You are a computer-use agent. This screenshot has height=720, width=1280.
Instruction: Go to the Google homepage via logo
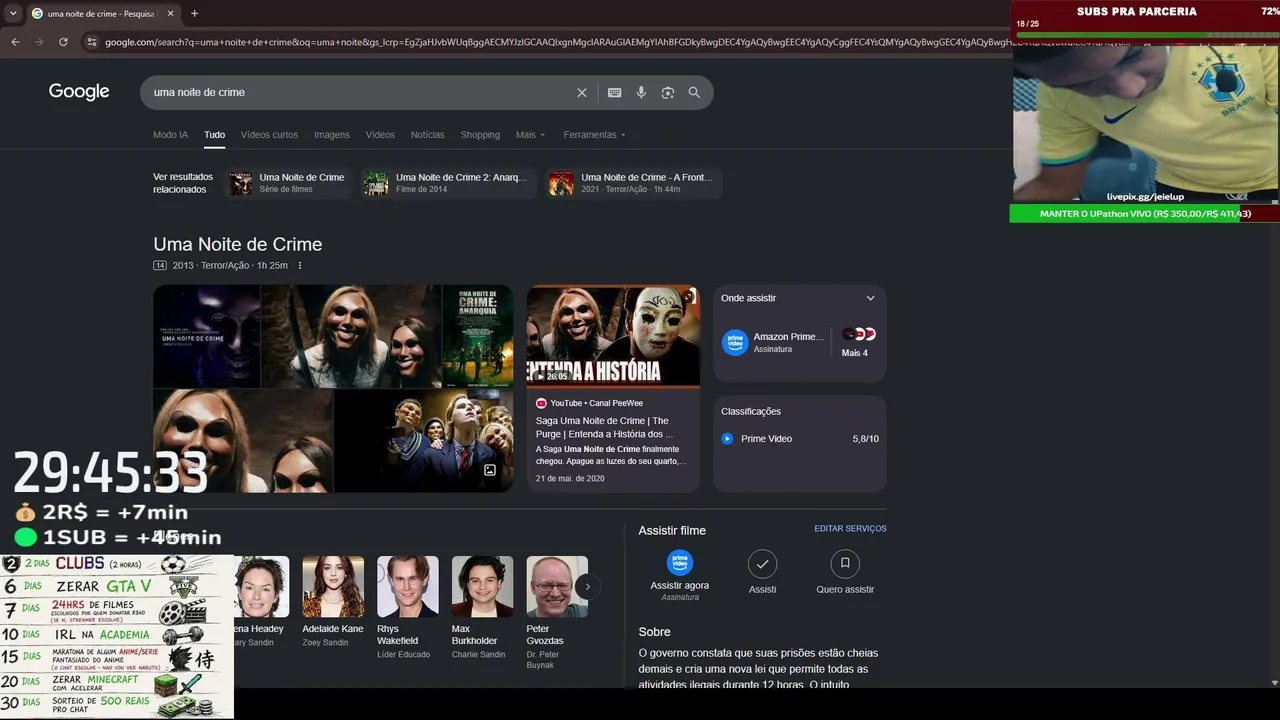tap(79, 92)
